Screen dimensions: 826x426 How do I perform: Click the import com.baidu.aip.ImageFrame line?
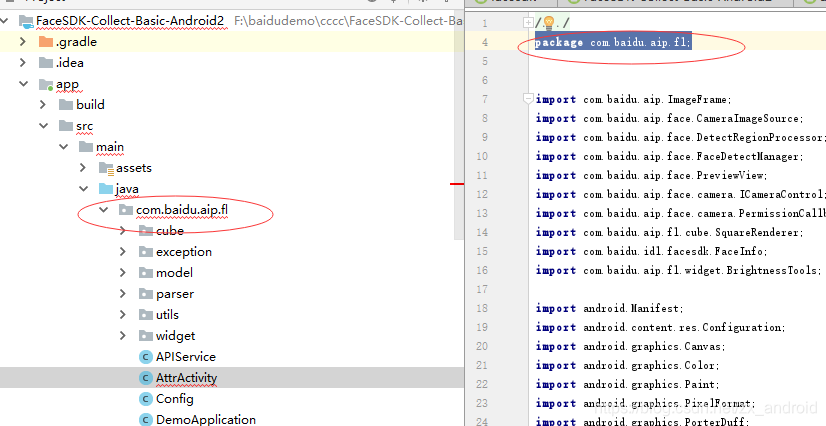pos(634,100)
